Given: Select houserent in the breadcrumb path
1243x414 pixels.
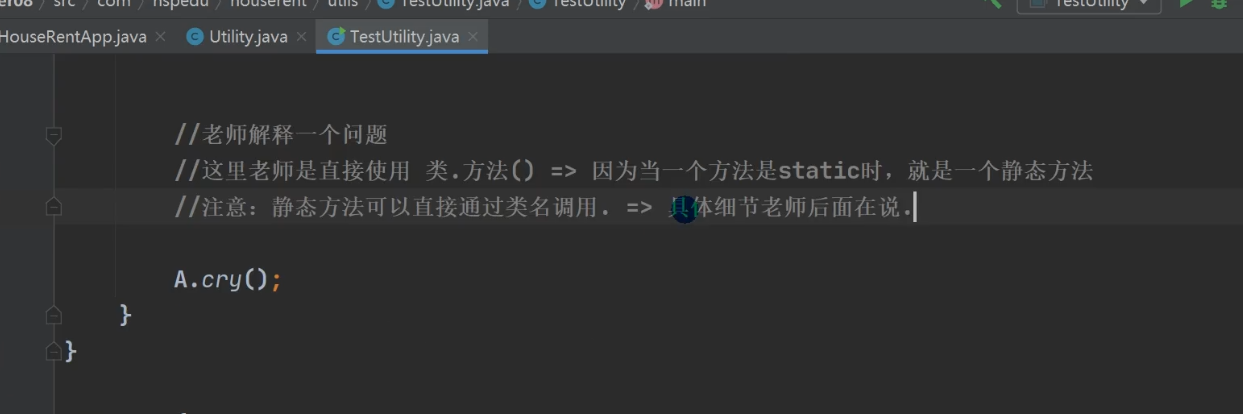Looking at the screenshot, I should pyautogui.click(x=267, y=3).
